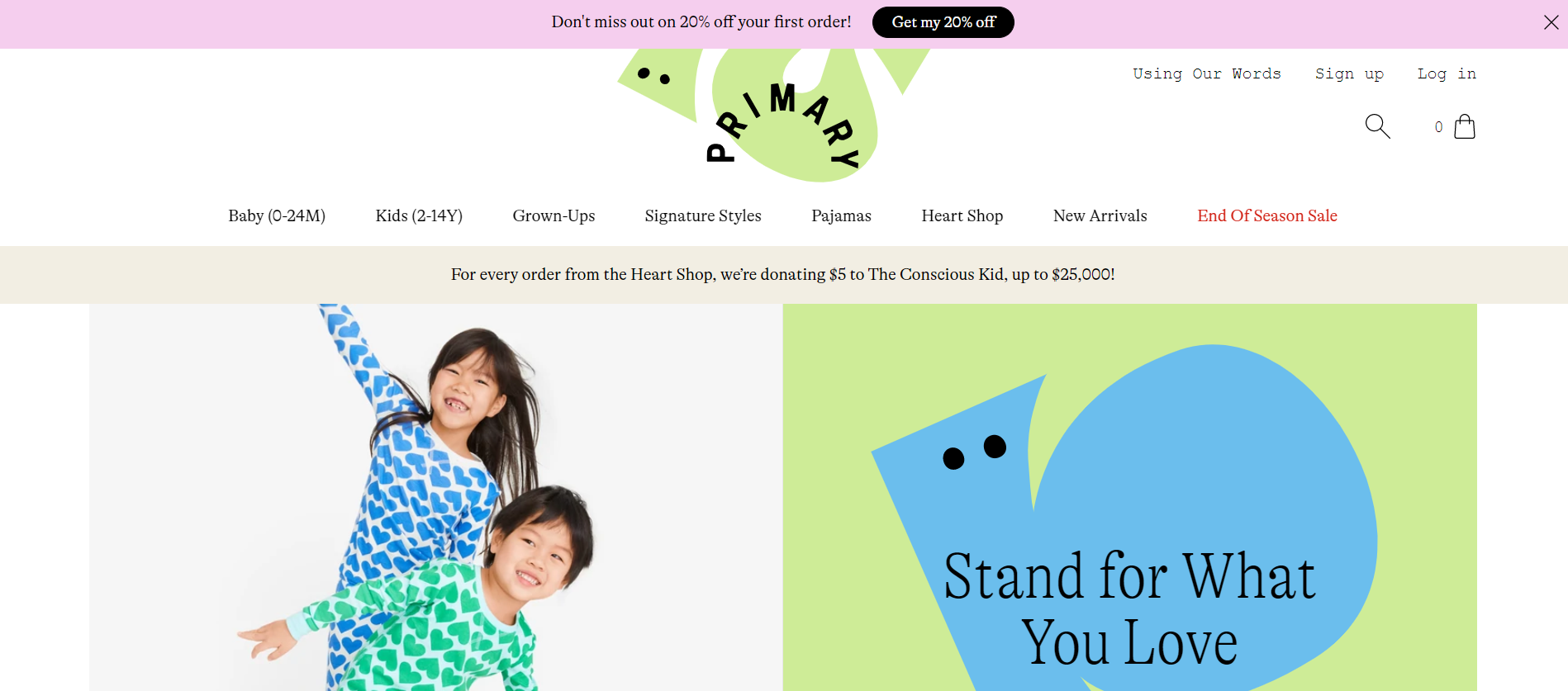Open the search magnifier icon

1377,126
